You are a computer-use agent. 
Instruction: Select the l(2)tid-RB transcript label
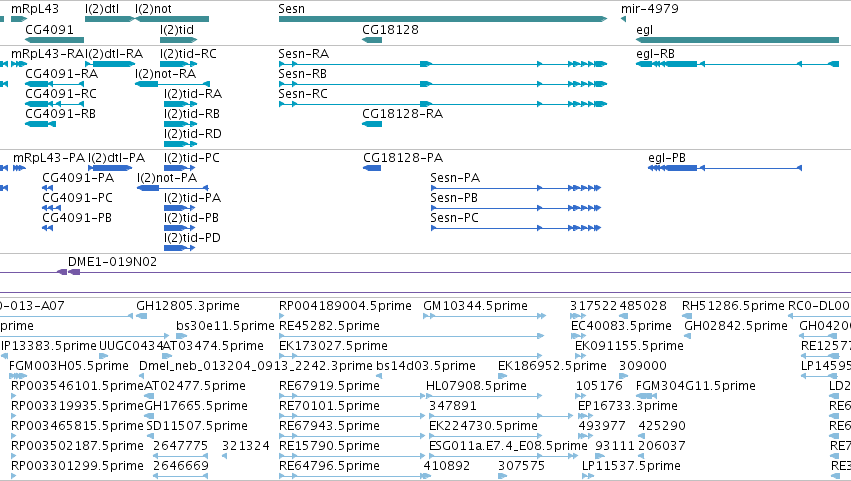[192, 114]
